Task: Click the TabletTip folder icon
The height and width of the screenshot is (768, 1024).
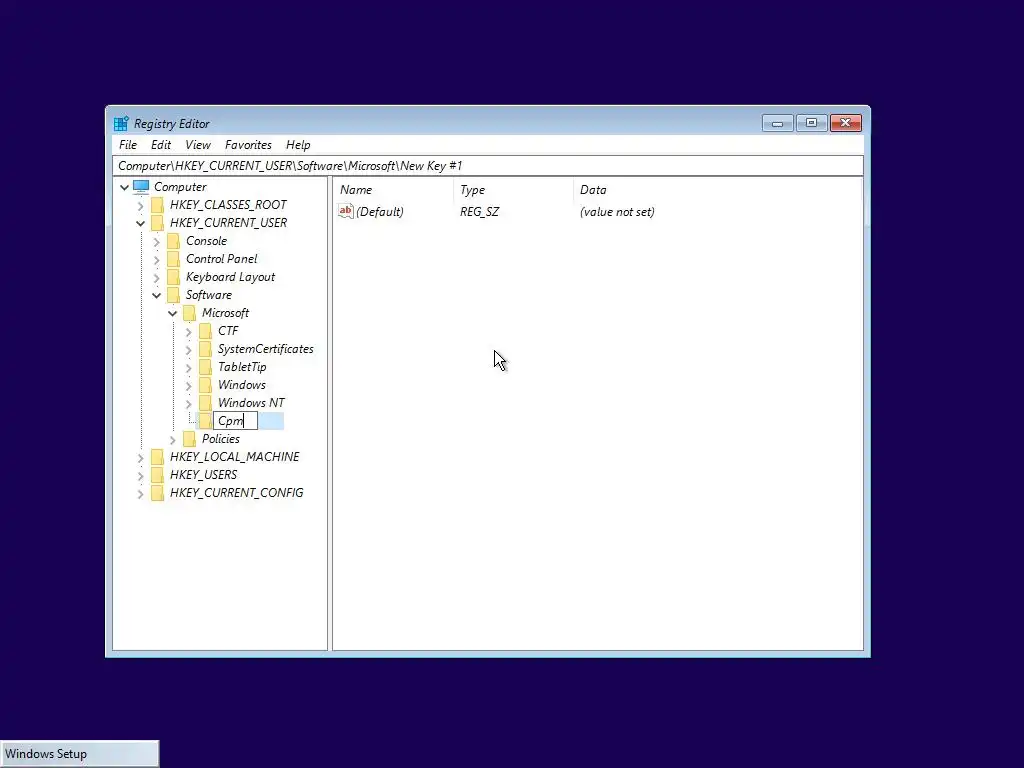Action: click(205, 367)
